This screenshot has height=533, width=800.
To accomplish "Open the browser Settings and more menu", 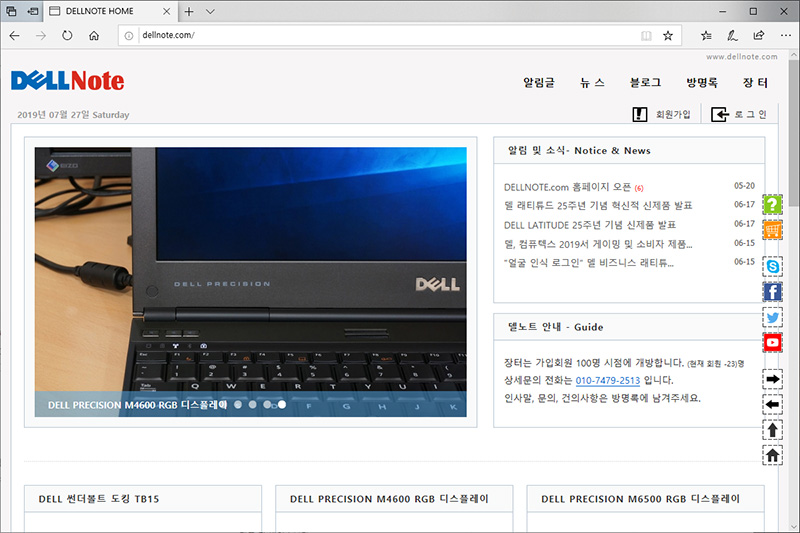I will [x=786, y=36].
